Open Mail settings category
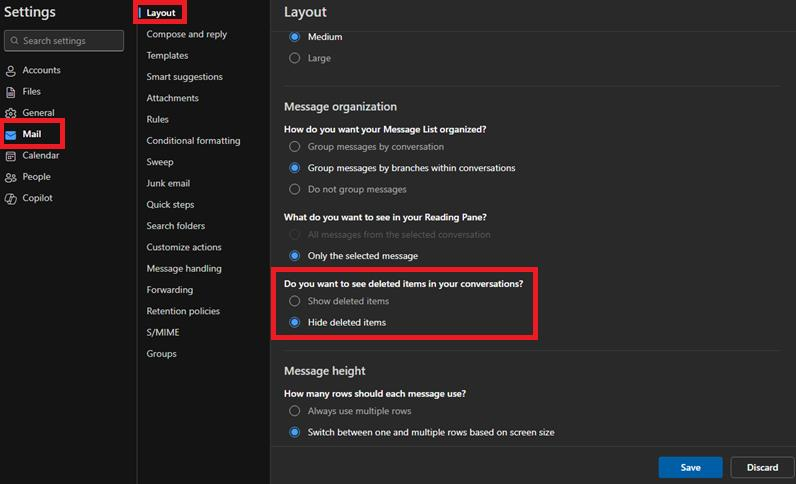The image size is (796, 484). (31, 134)
